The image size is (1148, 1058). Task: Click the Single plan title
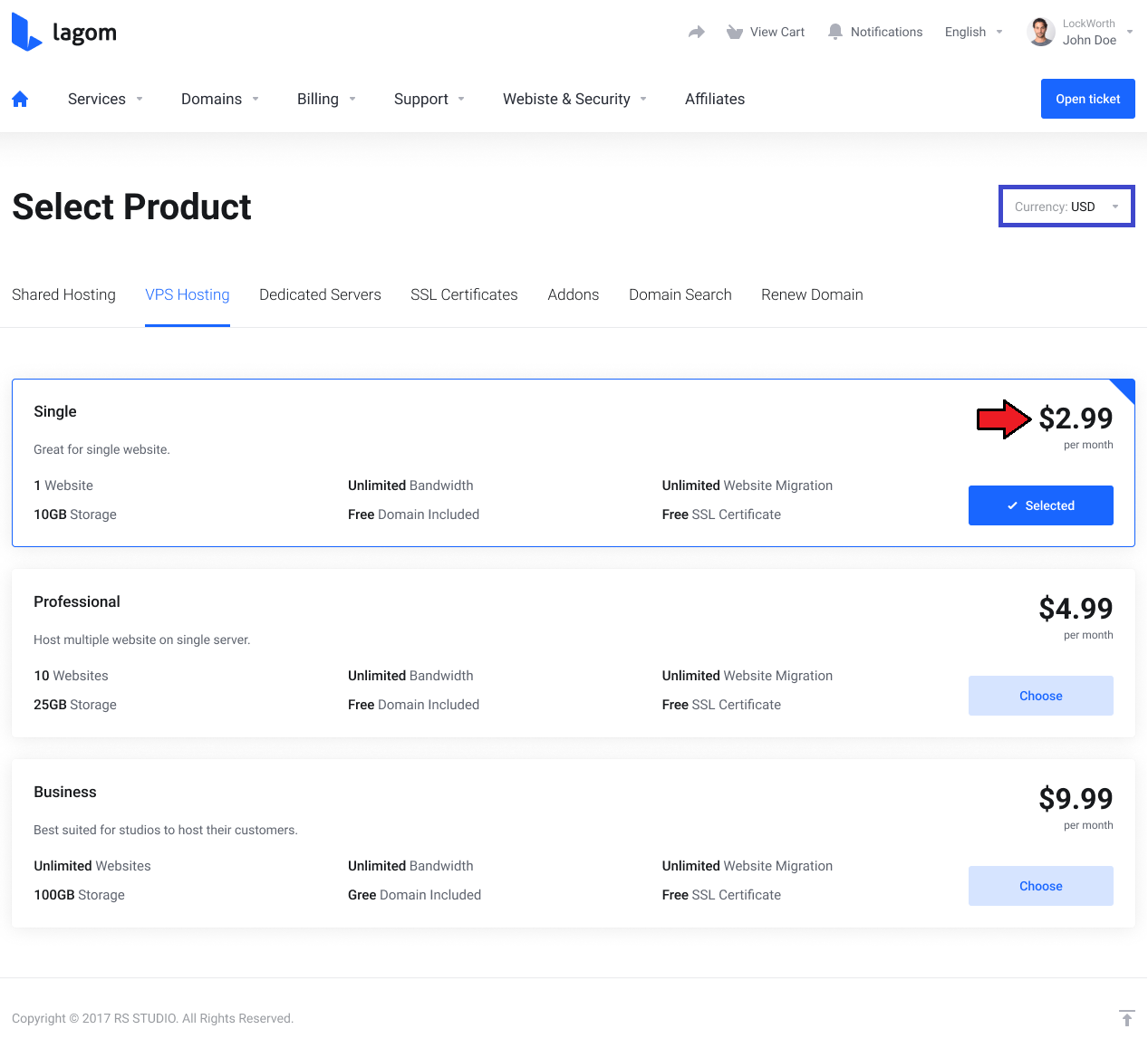55,411
